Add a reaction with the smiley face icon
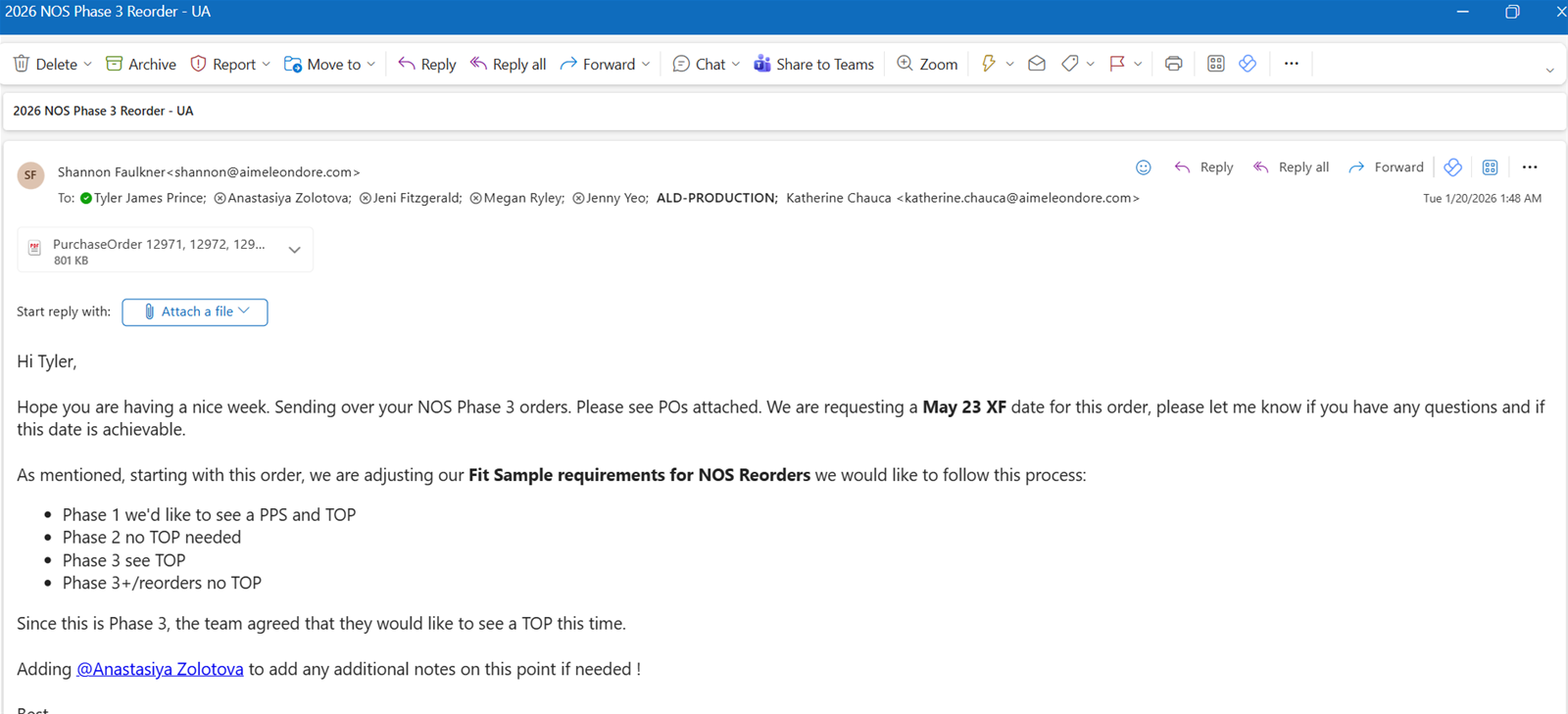 1143,167
